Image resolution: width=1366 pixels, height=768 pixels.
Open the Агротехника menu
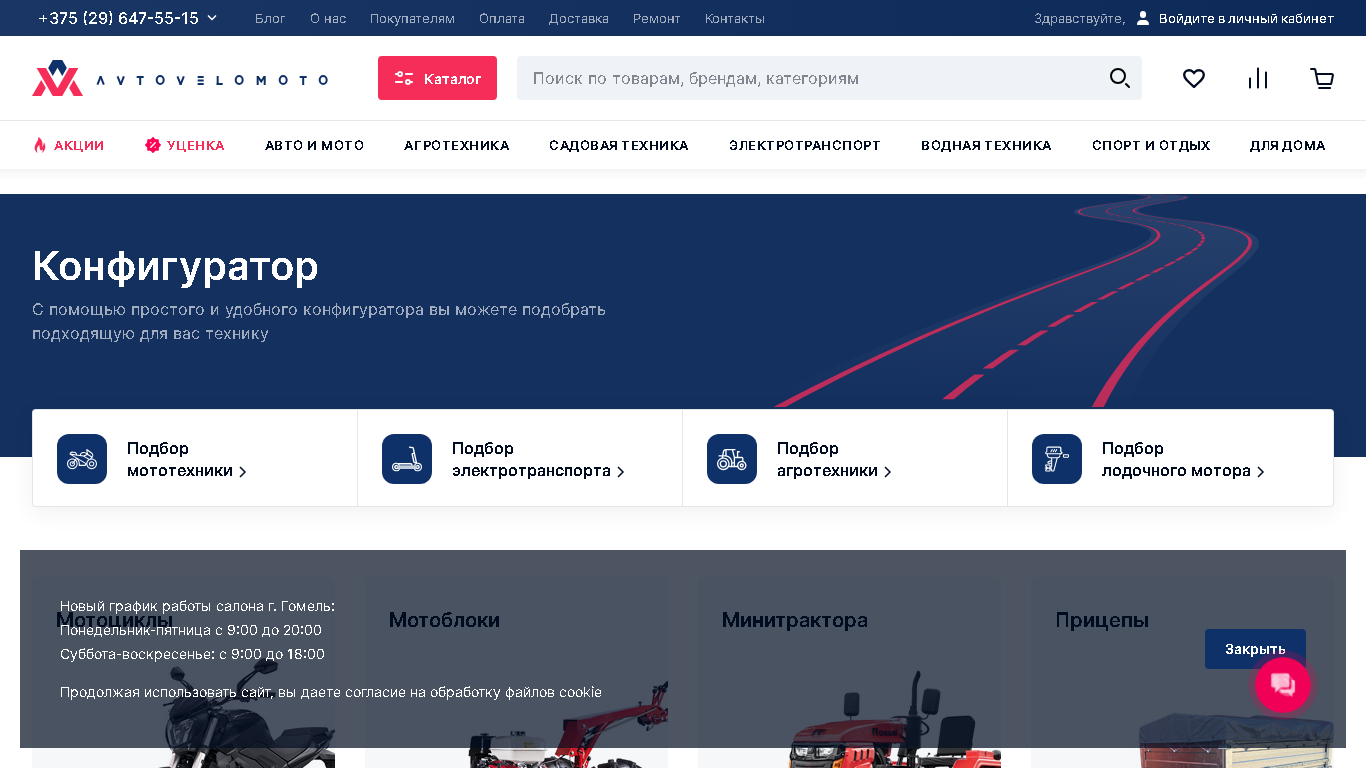pos(457,145)
